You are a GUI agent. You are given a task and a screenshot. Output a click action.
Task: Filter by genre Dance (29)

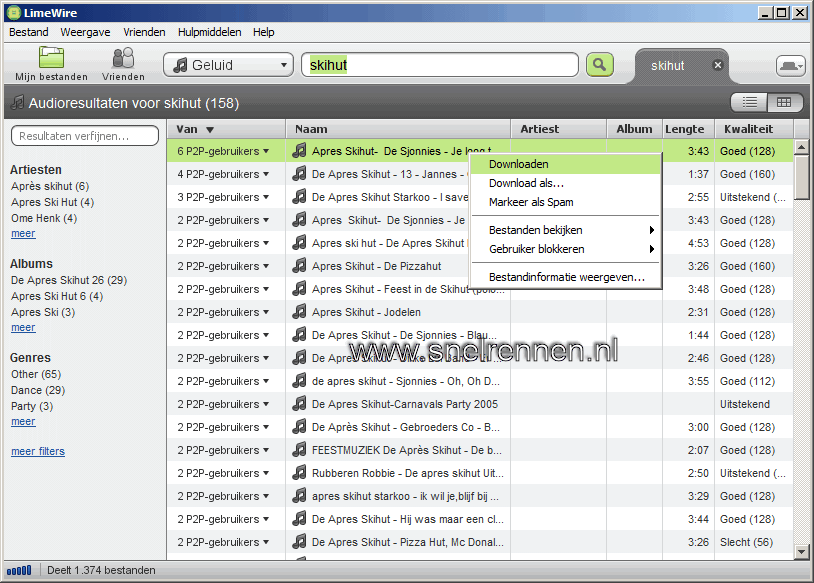pos(38,390)
